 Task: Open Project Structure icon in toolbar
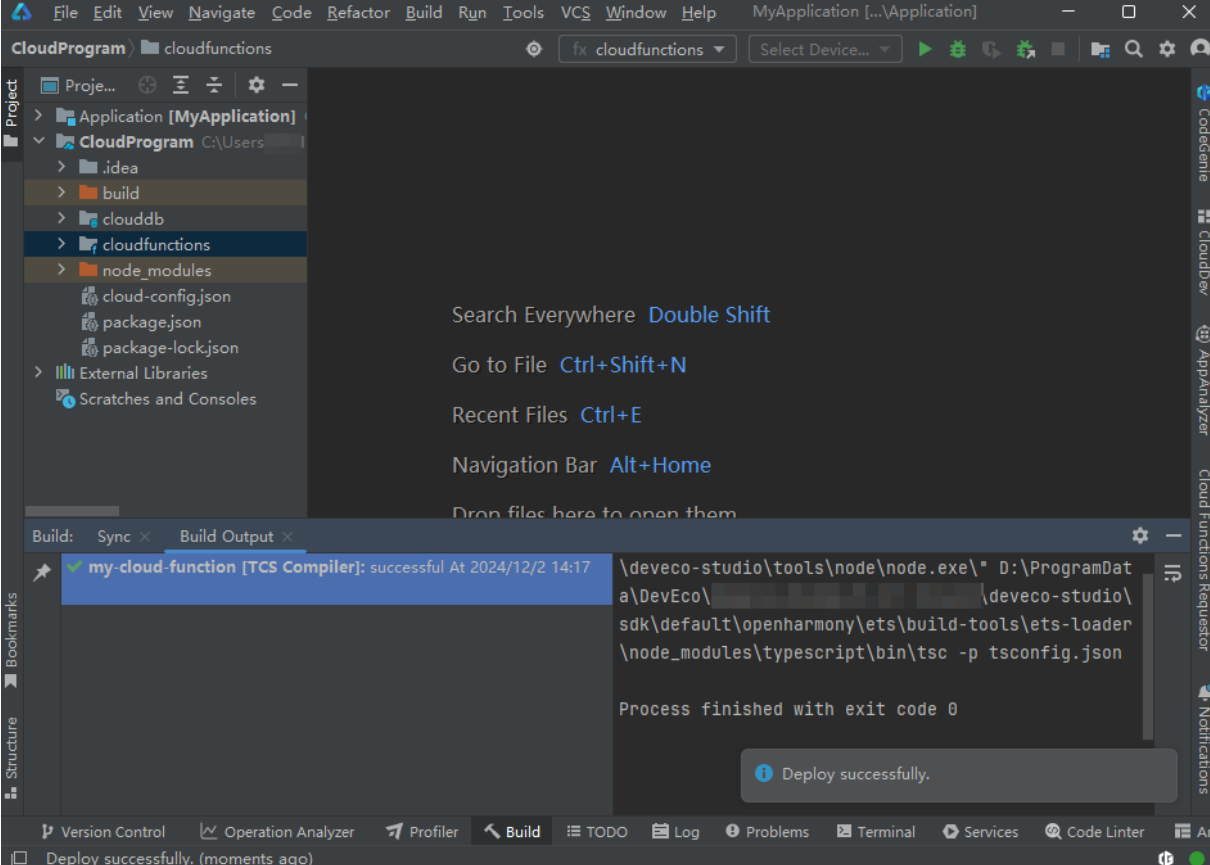1100,49
